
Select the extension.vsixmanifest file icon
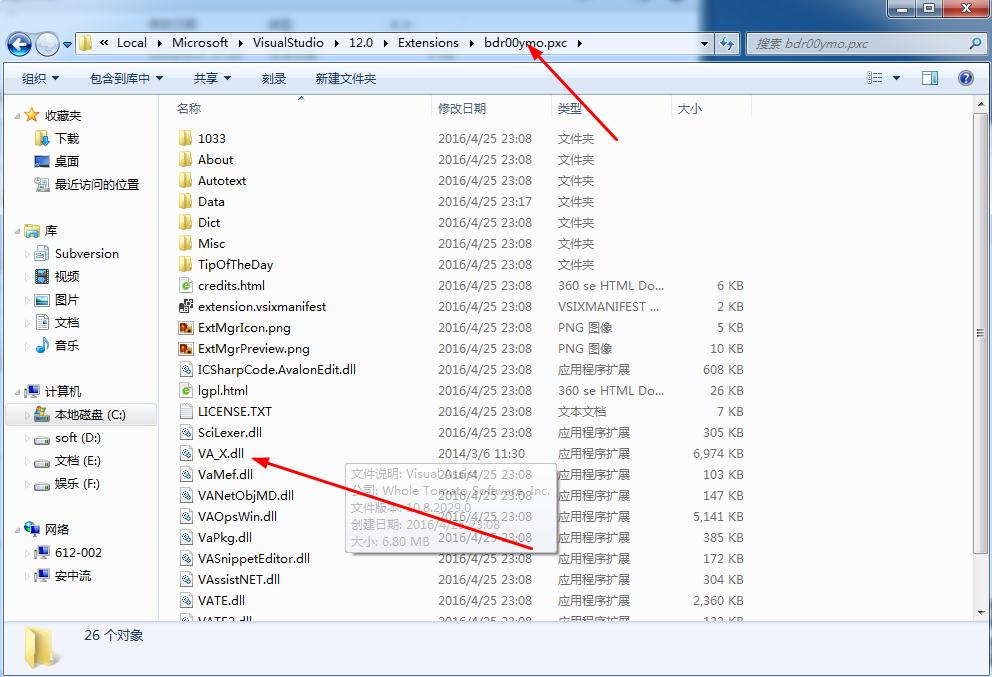coord(185,306)
